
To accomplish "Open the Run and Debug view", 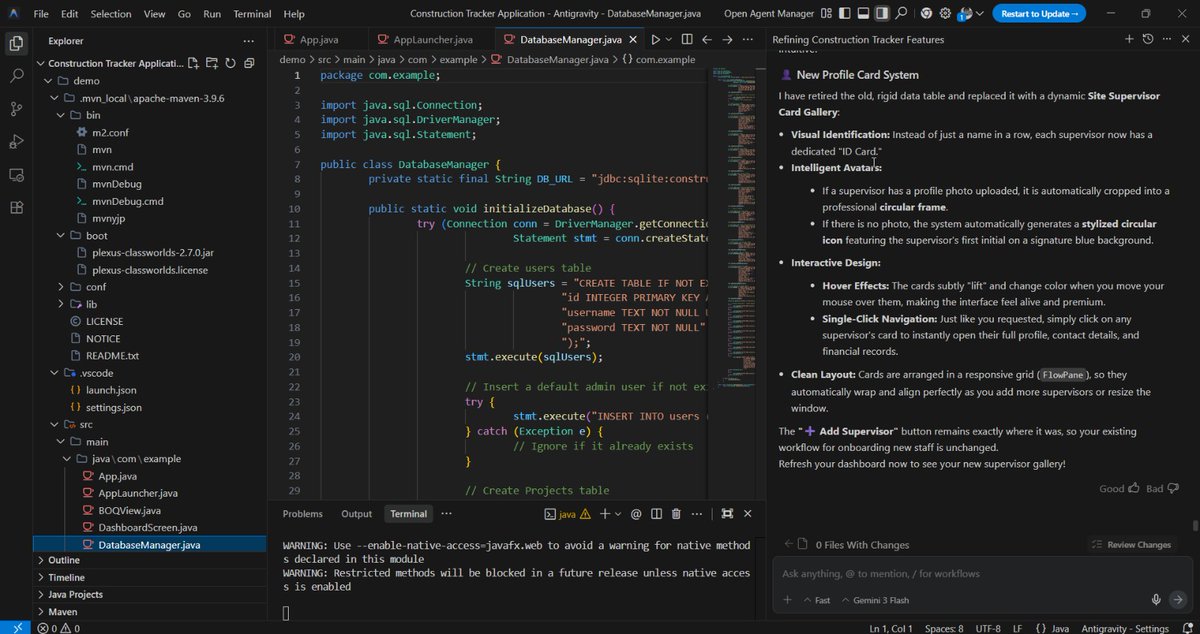I will point(16,141).
